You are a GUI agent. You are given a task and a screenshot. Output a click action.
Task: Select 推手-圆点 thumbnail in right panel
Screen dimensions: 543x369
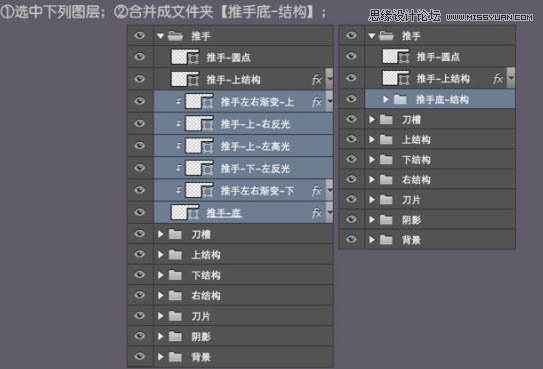click(390, 56)
